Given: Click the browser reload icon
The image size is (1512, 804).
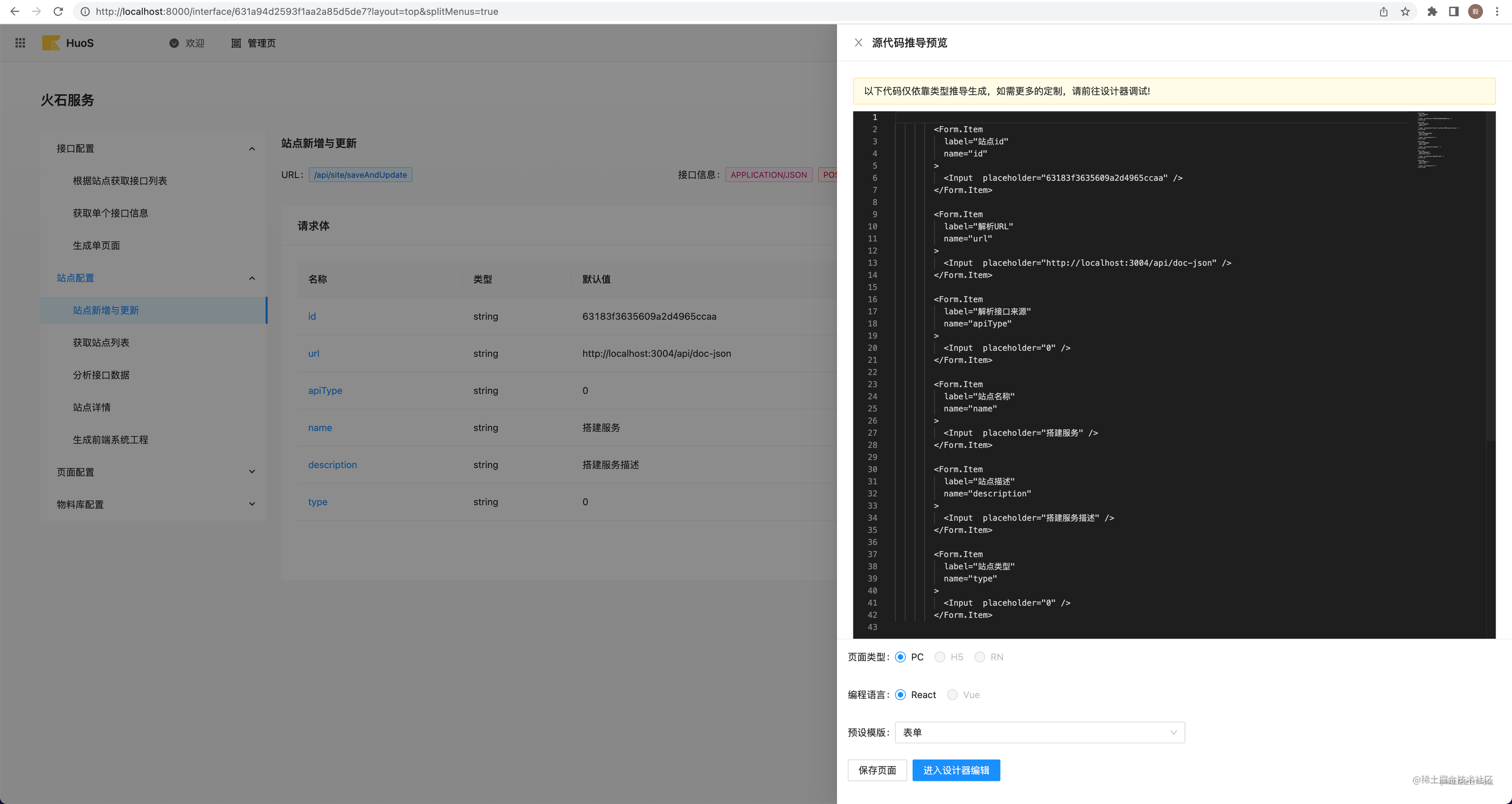Looking at the screenshot, I should coord(57,11).
